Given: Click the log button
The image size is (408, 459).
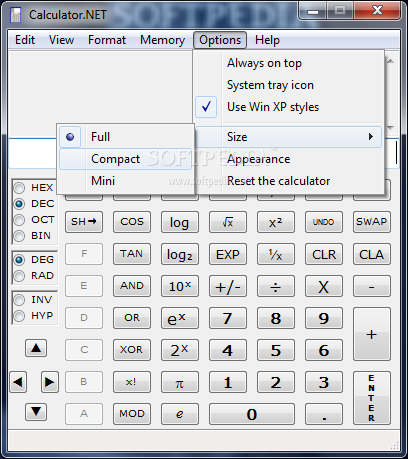Looking at the screenshot, I should [x=180, y=222].
